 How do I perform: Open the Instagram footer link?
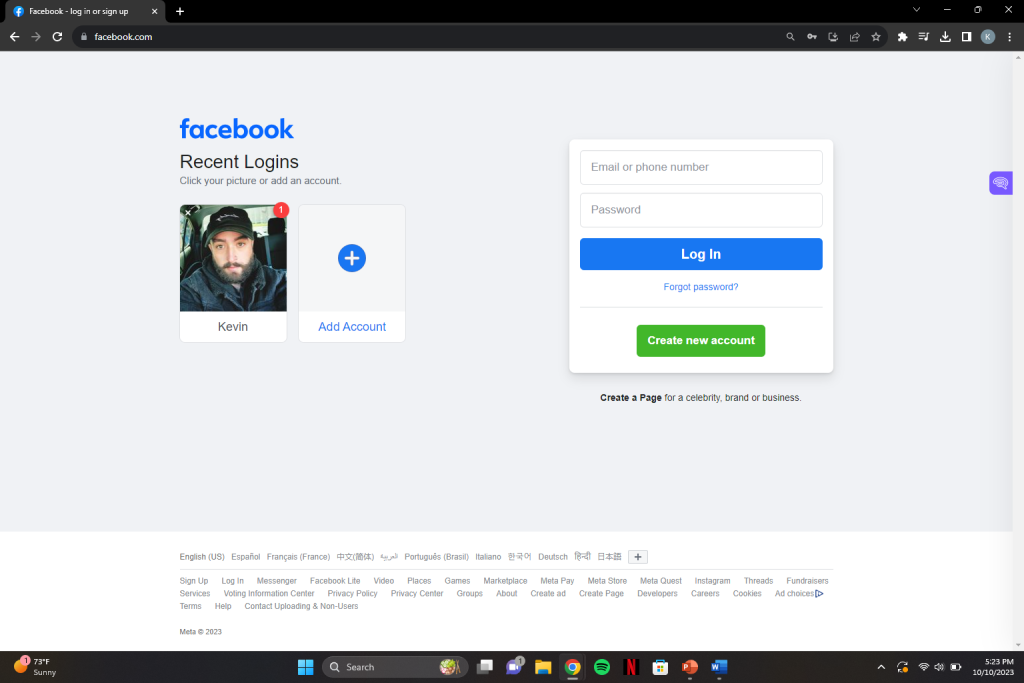tap(712, 580)
